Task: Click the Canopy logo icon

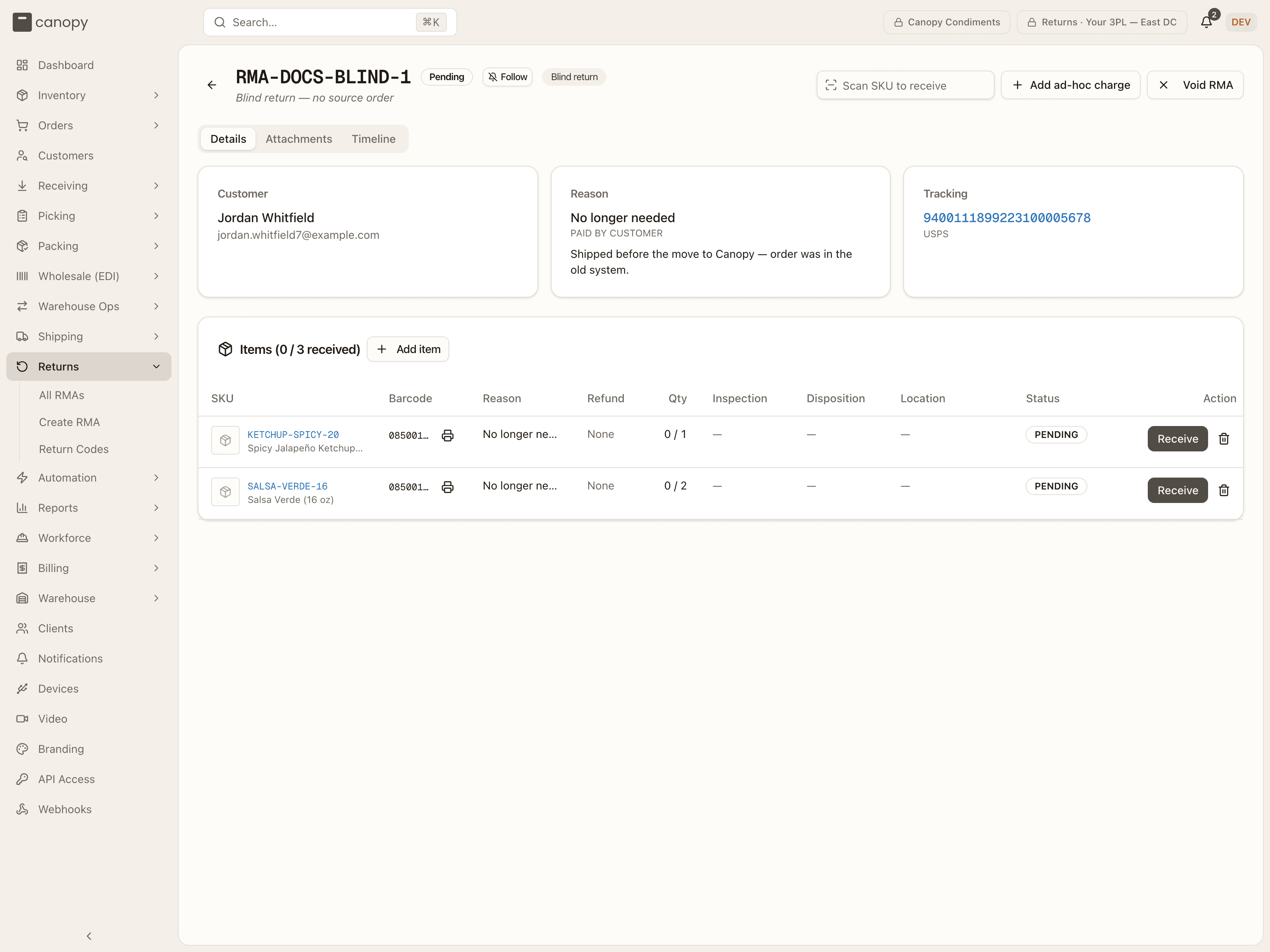Action: pos(22,22)
